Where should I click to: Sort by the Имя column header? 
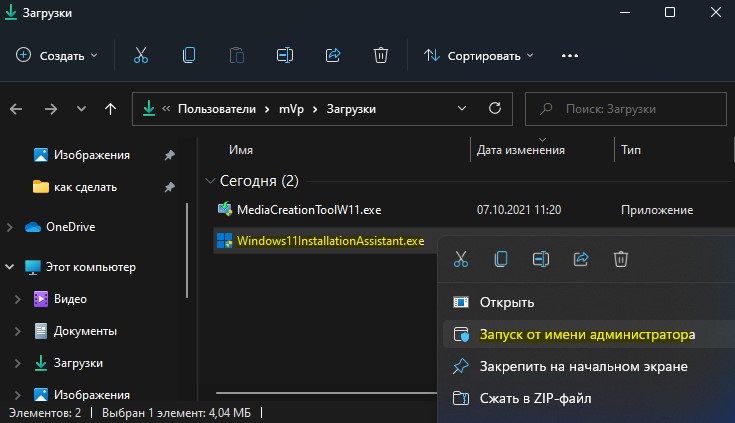[241, 150]
